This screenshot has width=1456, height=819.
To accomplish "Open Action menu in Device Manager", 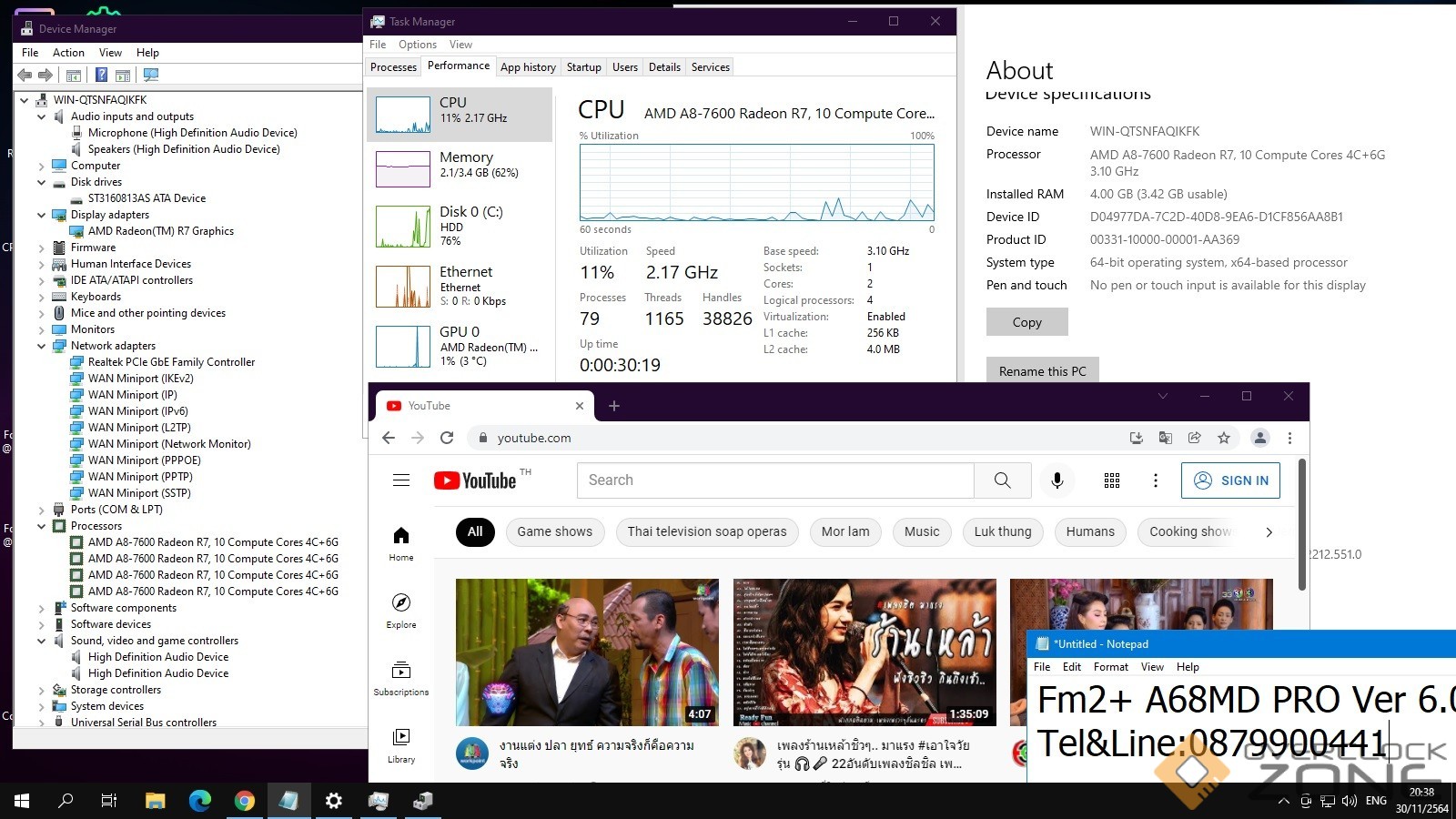I will tap(68, 53).
